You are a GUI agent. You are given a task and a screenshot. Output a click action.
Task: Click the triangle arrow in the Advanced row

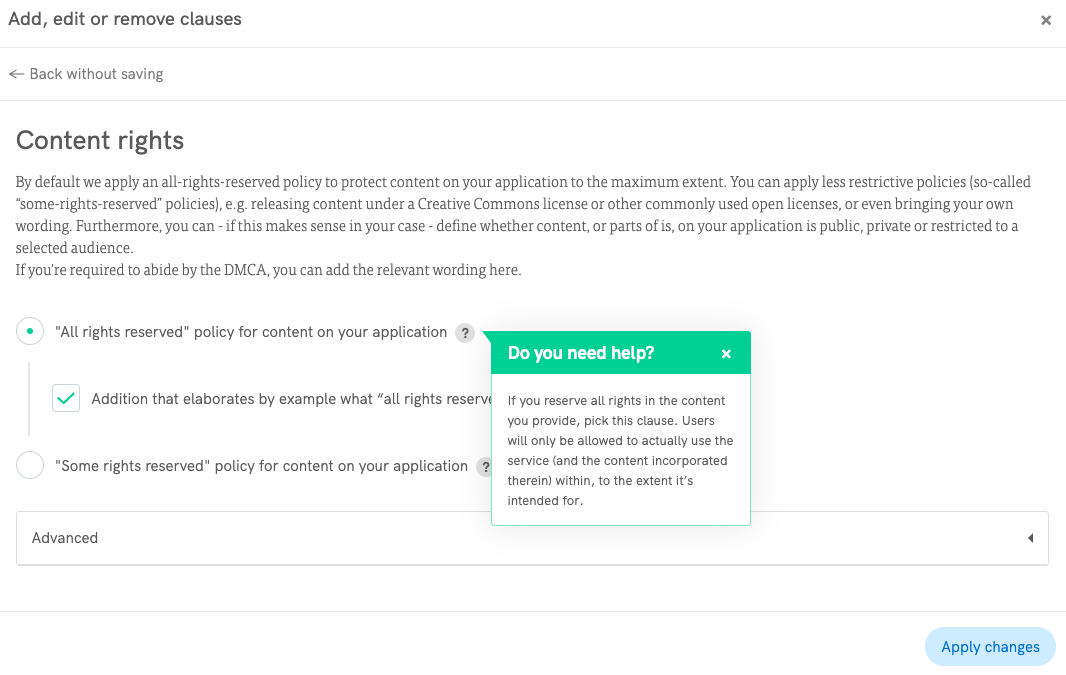[x=1030, y=538]
